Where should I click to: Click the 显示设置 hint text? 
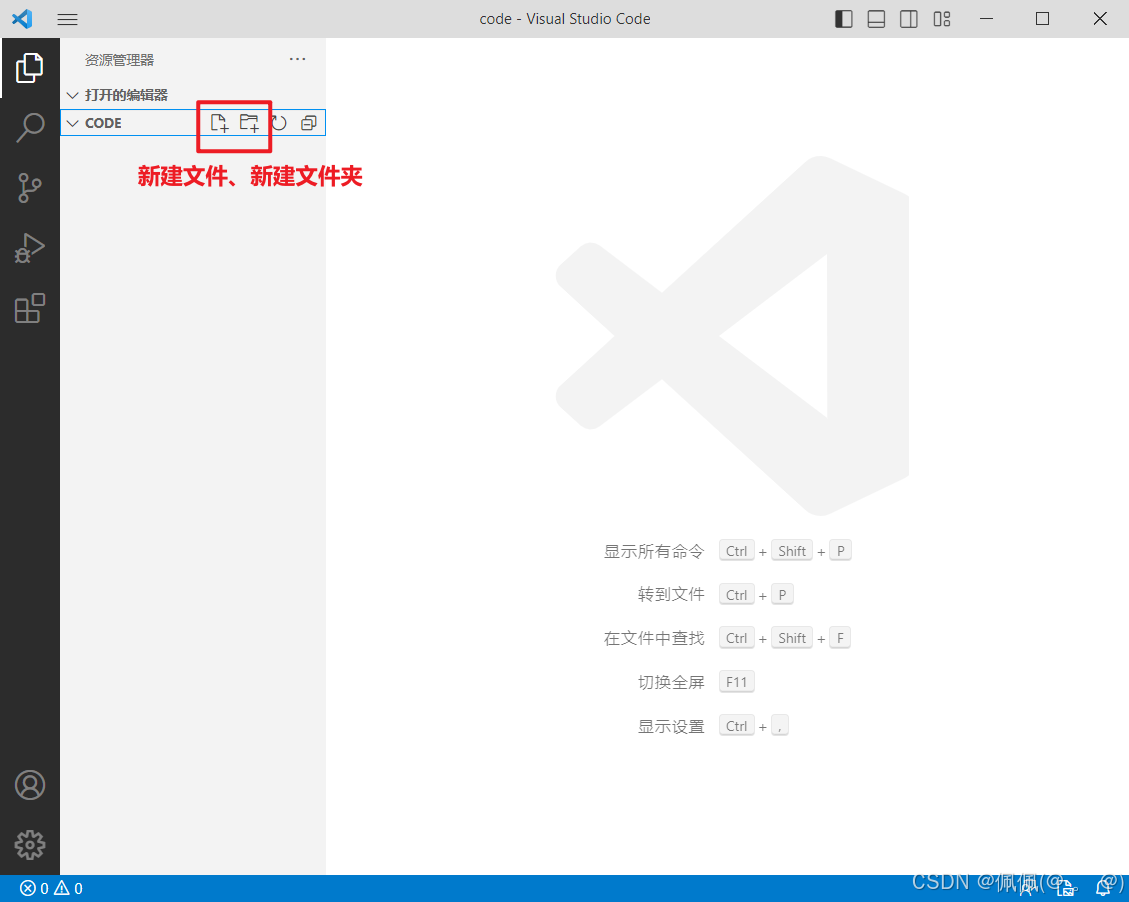[671, 726]
